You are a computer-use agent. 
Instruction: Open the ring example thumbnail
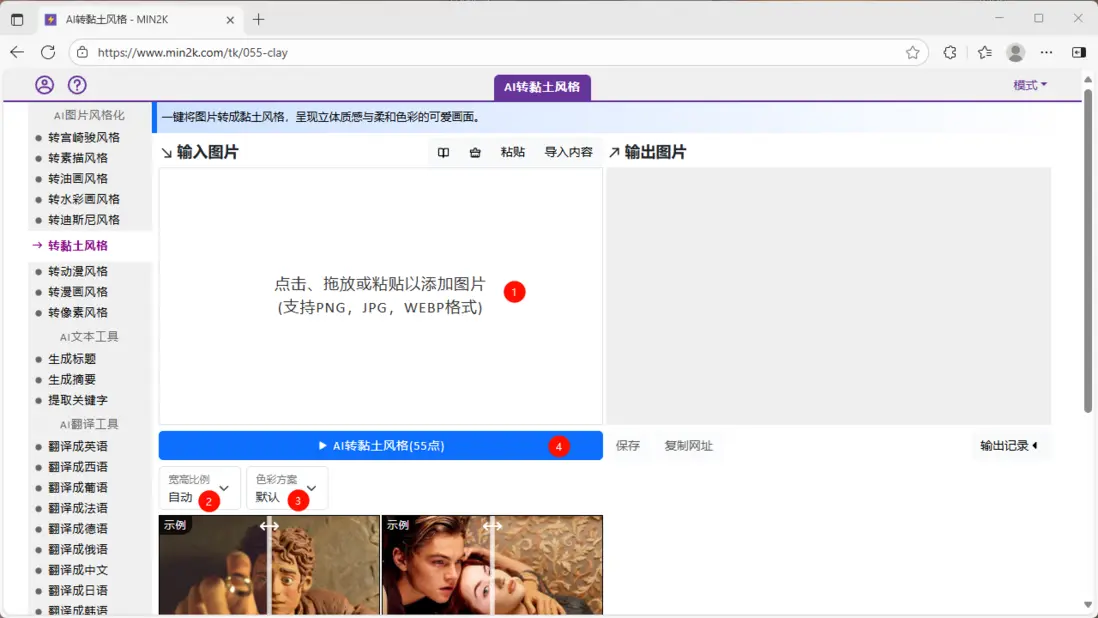coord(270,566)
